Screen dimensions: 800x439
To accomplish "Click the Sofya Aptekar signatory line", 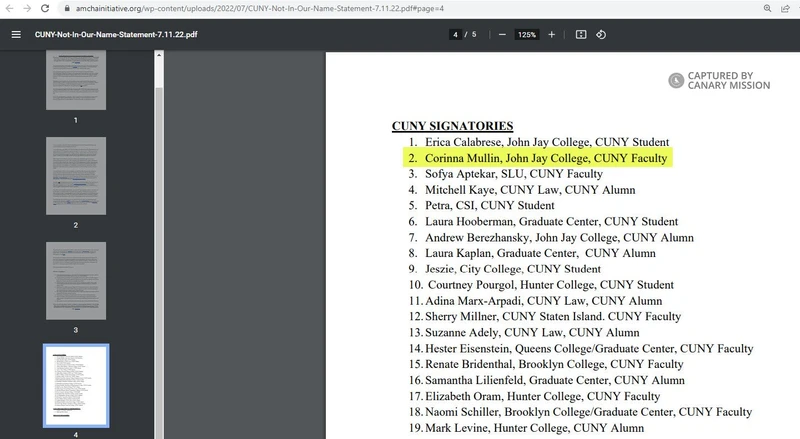I will 506,174.
